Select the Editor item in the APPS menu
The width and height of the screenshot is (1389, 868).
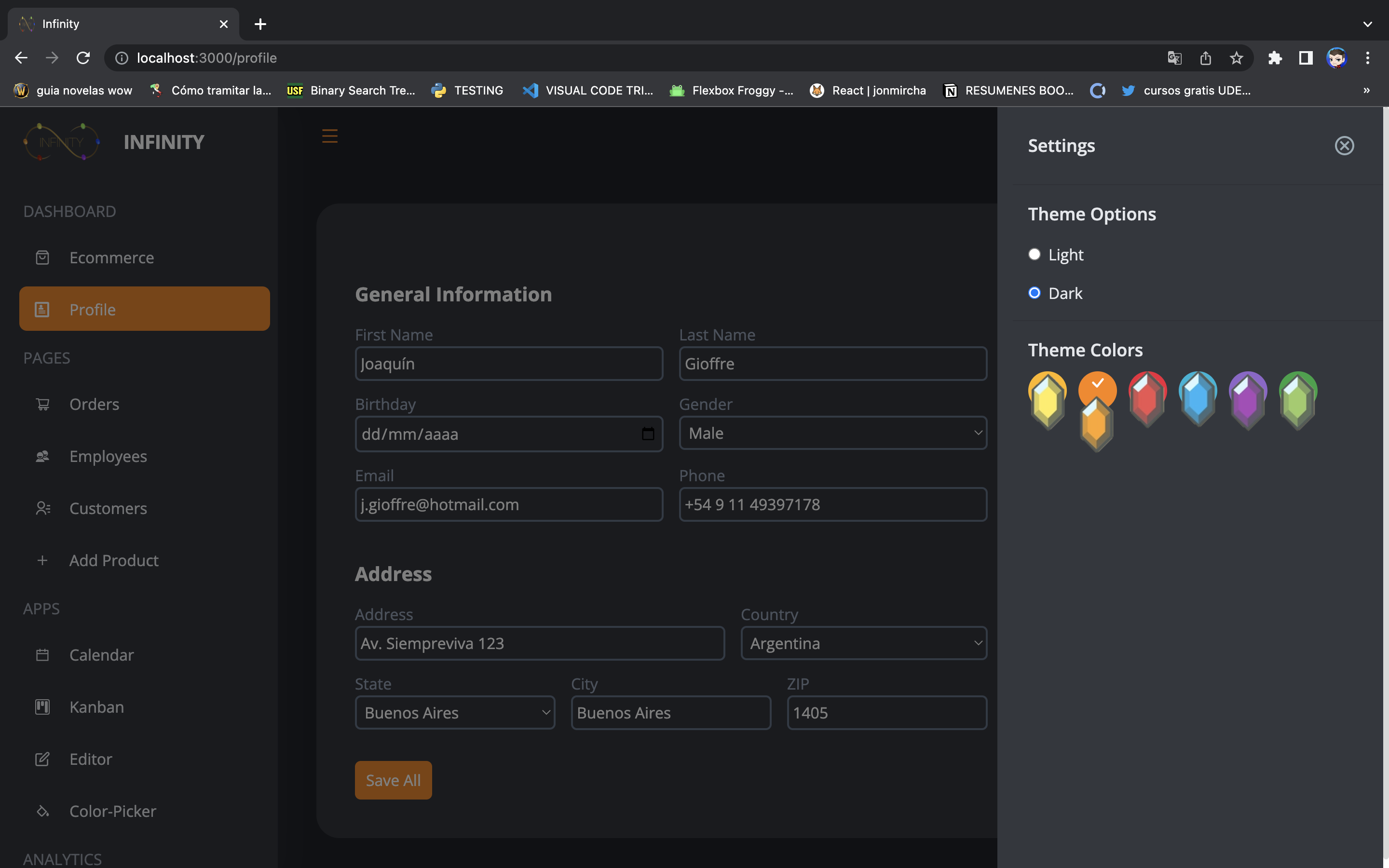[42, 759]
